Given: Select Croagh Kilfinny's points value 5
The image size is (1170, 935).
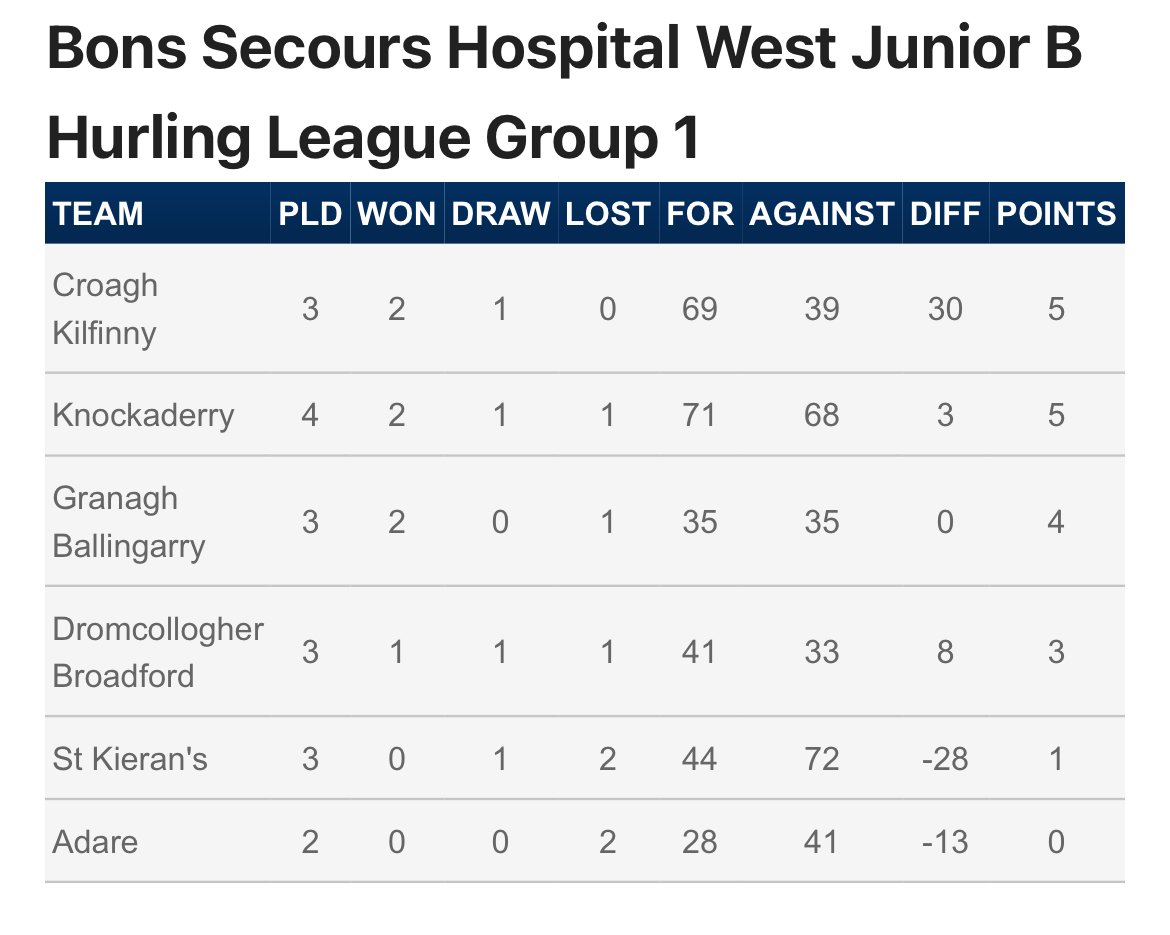Looking at the screenshot, I should pyautogui.click(x=1056, y=309).
